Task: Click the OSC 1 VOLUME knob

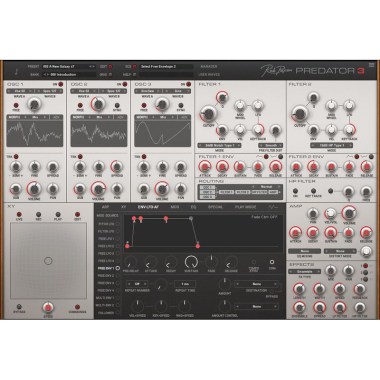Action: tap(34, 189)
